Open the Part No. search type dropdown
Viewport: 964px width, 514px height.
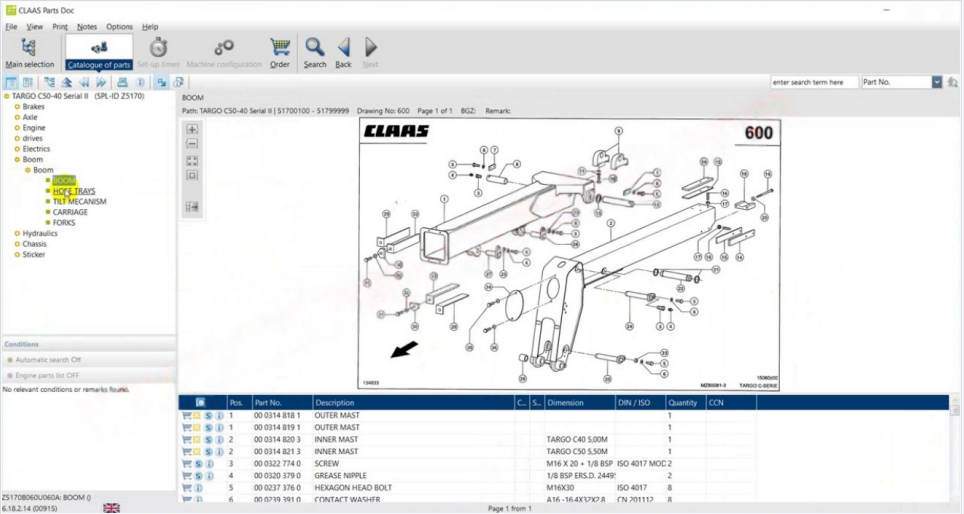pos(937,82)
